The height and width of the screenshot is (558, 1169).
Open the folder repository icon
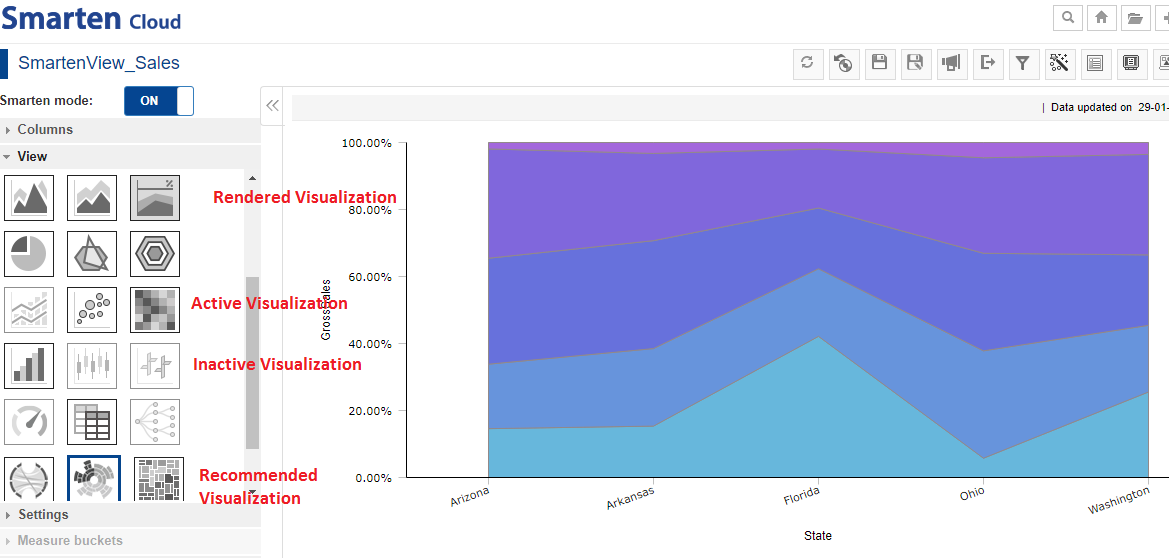pyautogui.click(x=1135, y=18)
